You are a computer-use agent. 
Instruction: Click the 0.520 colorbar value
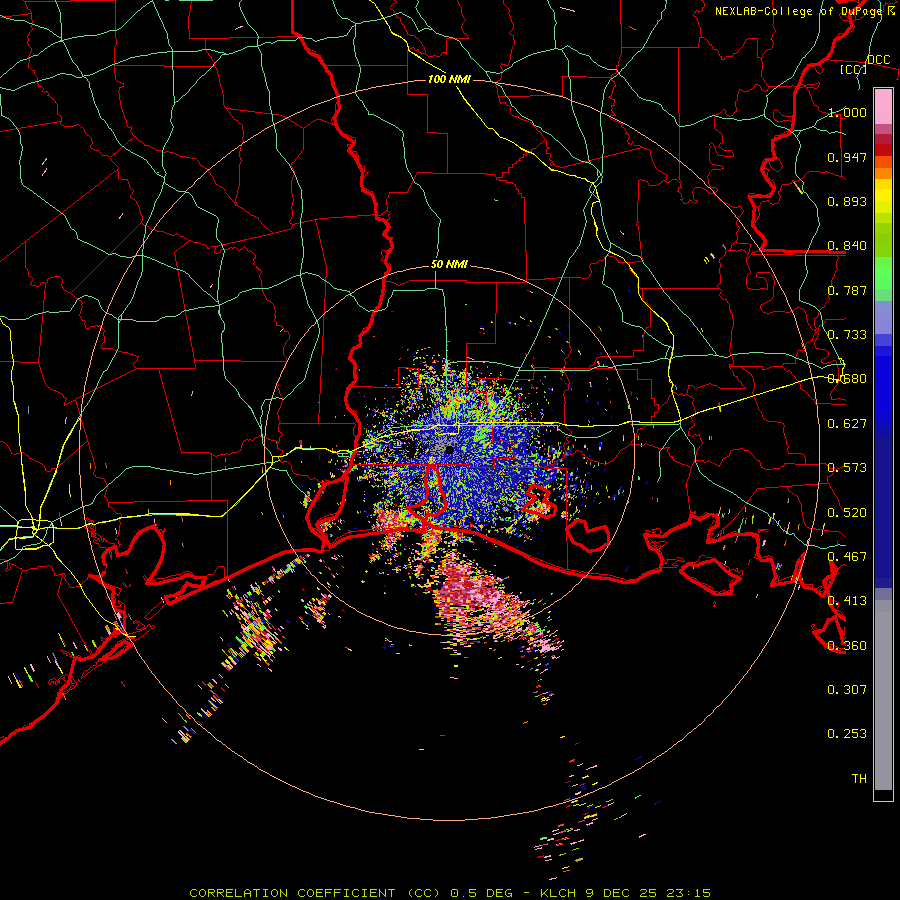point(847,513)
